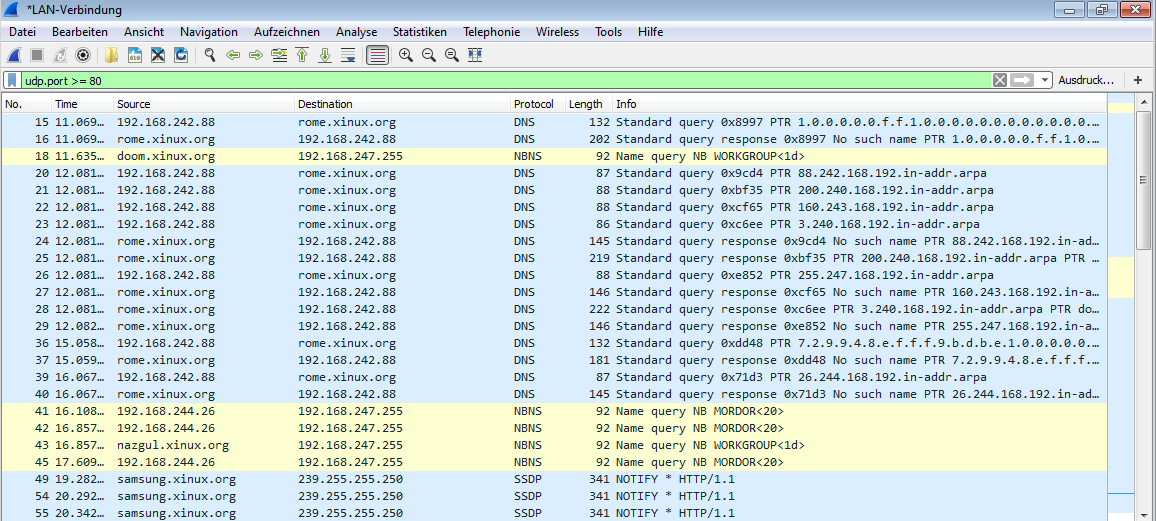Go to a specific packet number
1156x521 pixels.
pos(279,55)
